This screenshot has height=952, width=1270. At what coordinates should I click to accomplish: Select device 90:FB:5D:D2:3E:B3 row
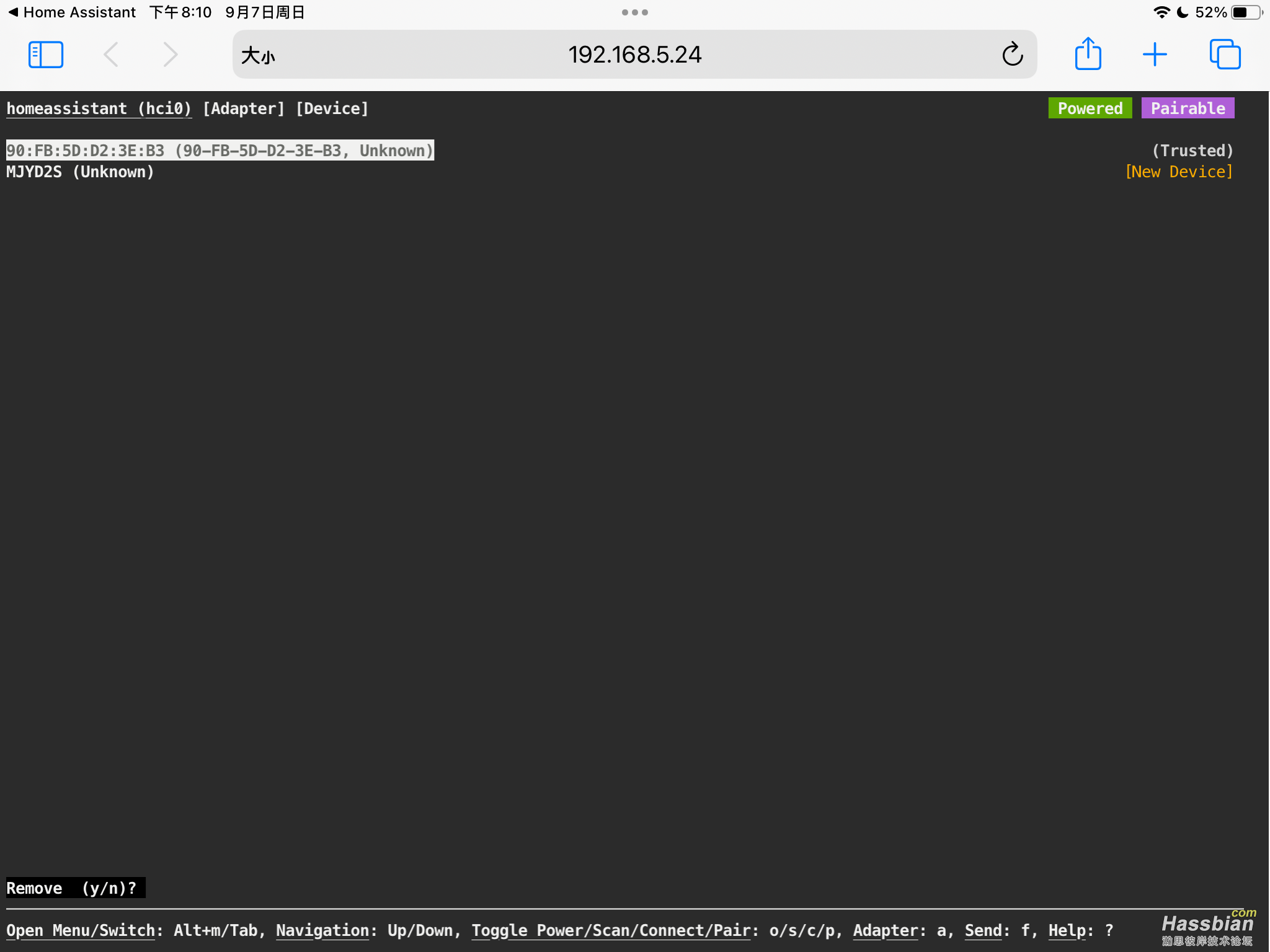[220, 151]
